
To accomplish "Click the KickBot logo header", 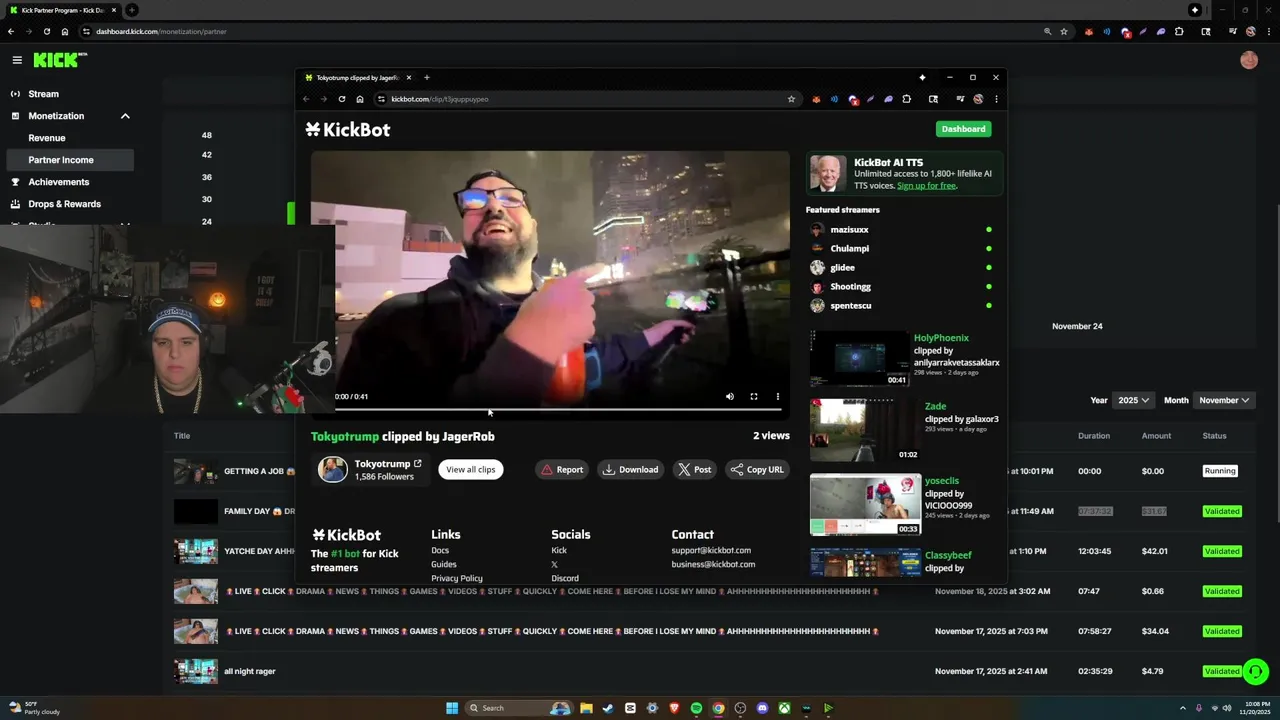I will click(x=348, y=129).
